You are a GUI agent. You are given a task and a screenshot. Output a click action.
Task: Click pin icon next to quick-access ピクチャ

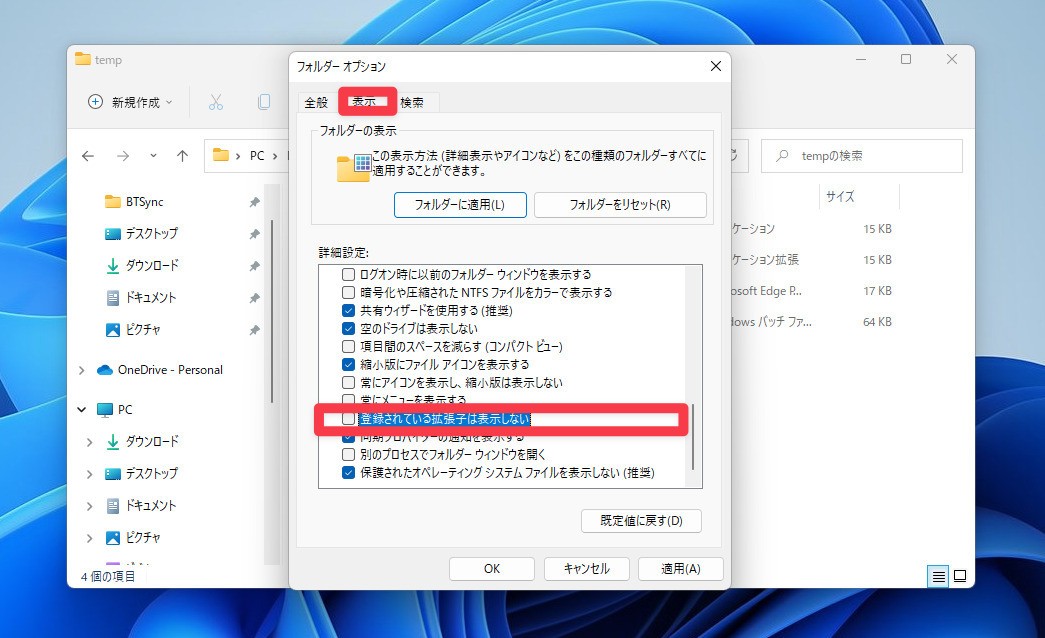[254, 330]
